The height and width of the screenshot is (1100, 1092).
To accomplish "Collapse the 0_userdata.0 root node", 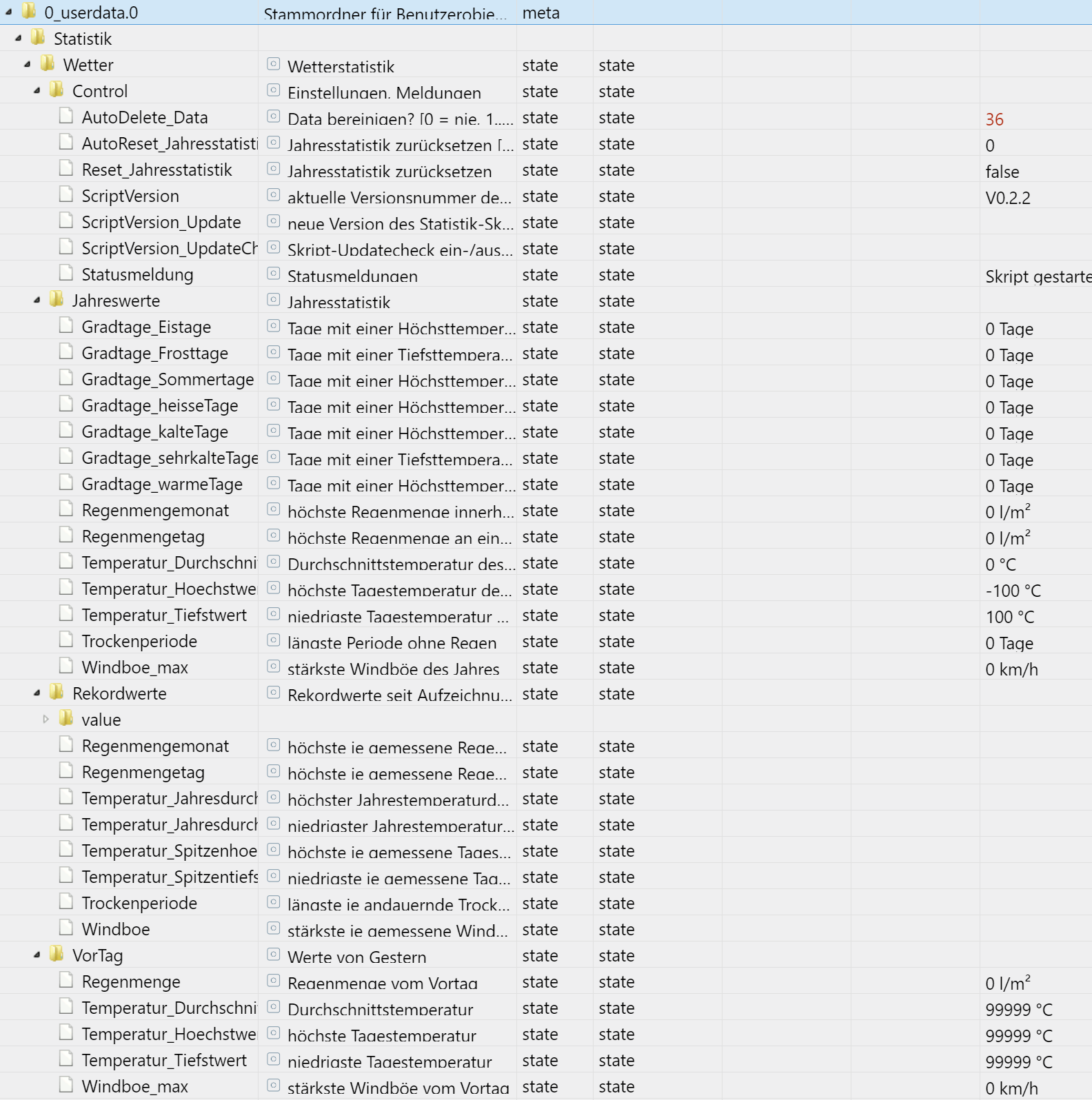I will click(8, 12).
